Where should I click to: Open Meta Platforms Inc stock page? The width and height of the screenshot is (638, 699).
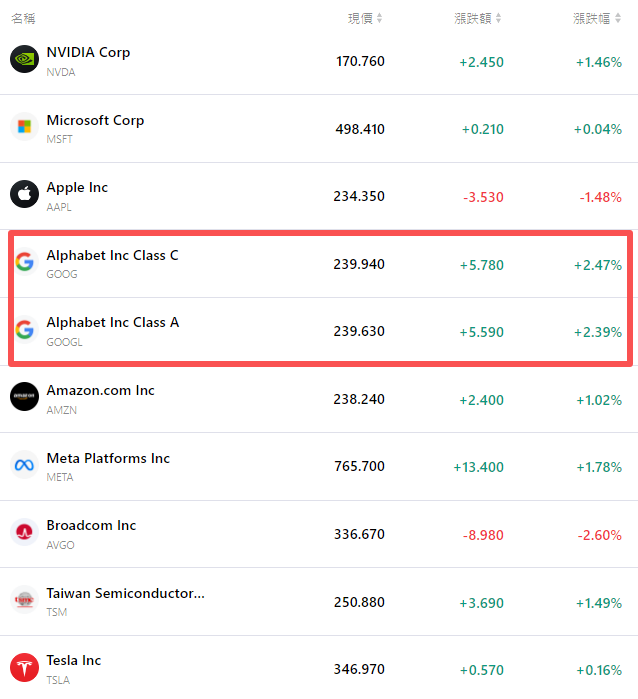click(108, 458)
